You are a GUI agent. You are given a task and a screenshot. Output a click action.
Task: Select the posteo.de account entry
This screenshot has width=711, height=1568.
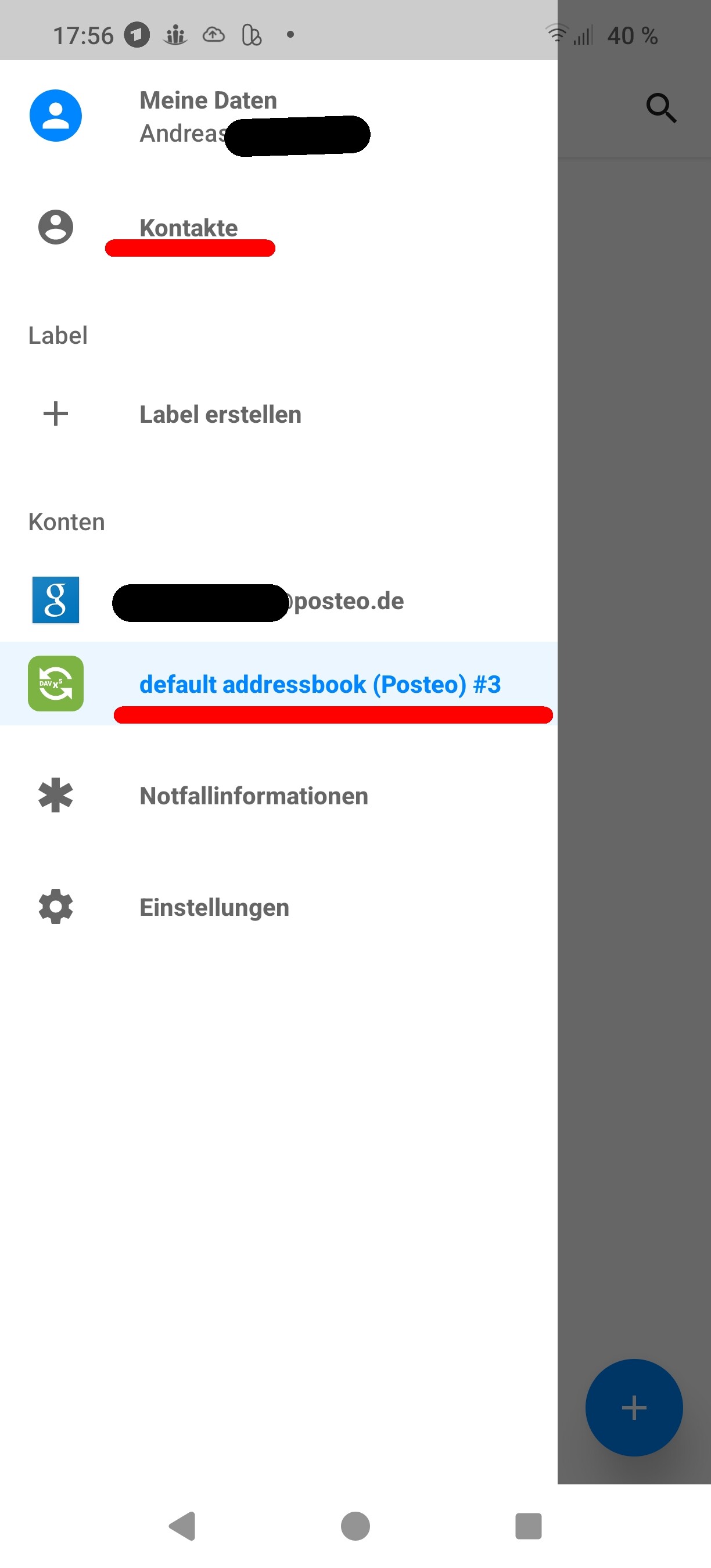279,600
